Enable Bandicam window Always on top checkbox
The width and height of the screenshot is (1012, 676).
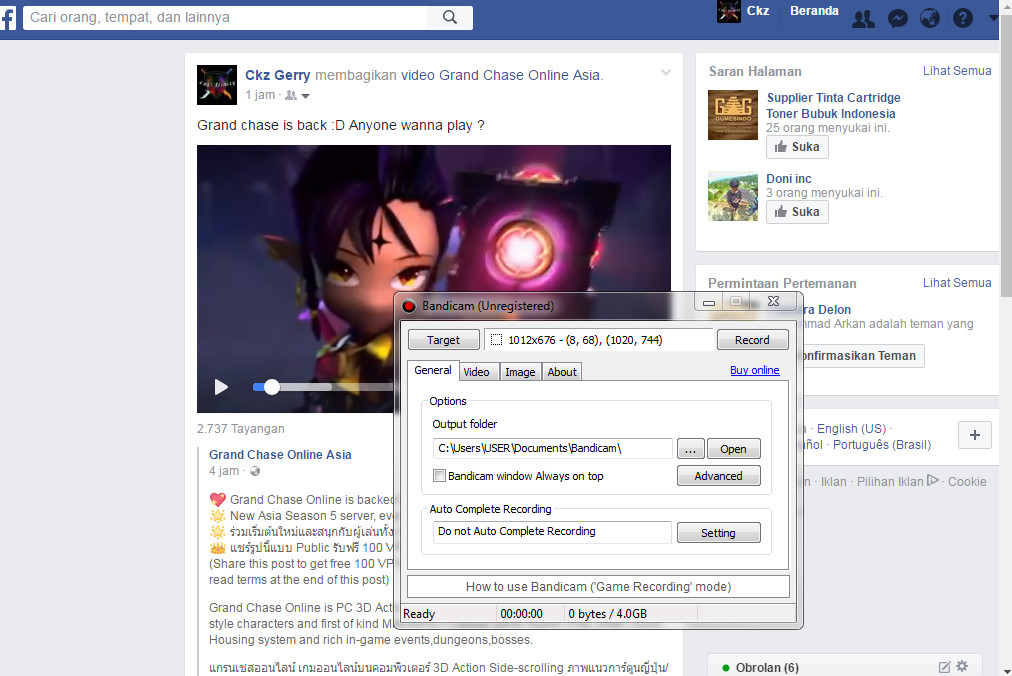point(440,476)
